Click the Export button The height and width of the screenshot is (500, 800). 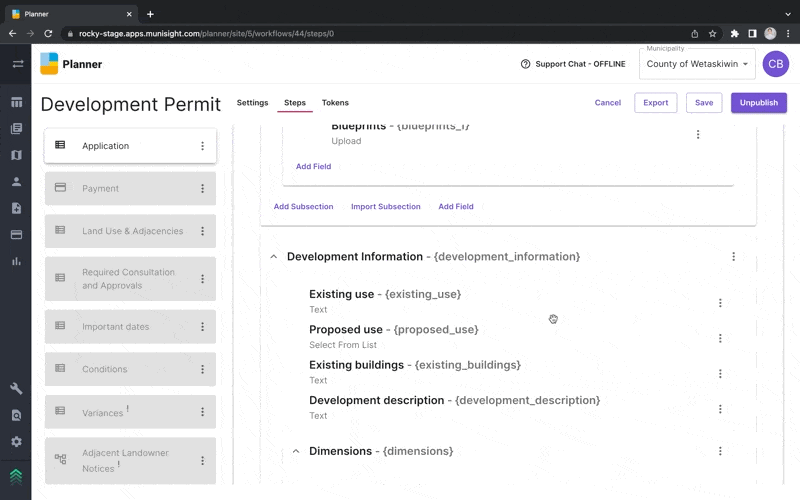(655, 103)
